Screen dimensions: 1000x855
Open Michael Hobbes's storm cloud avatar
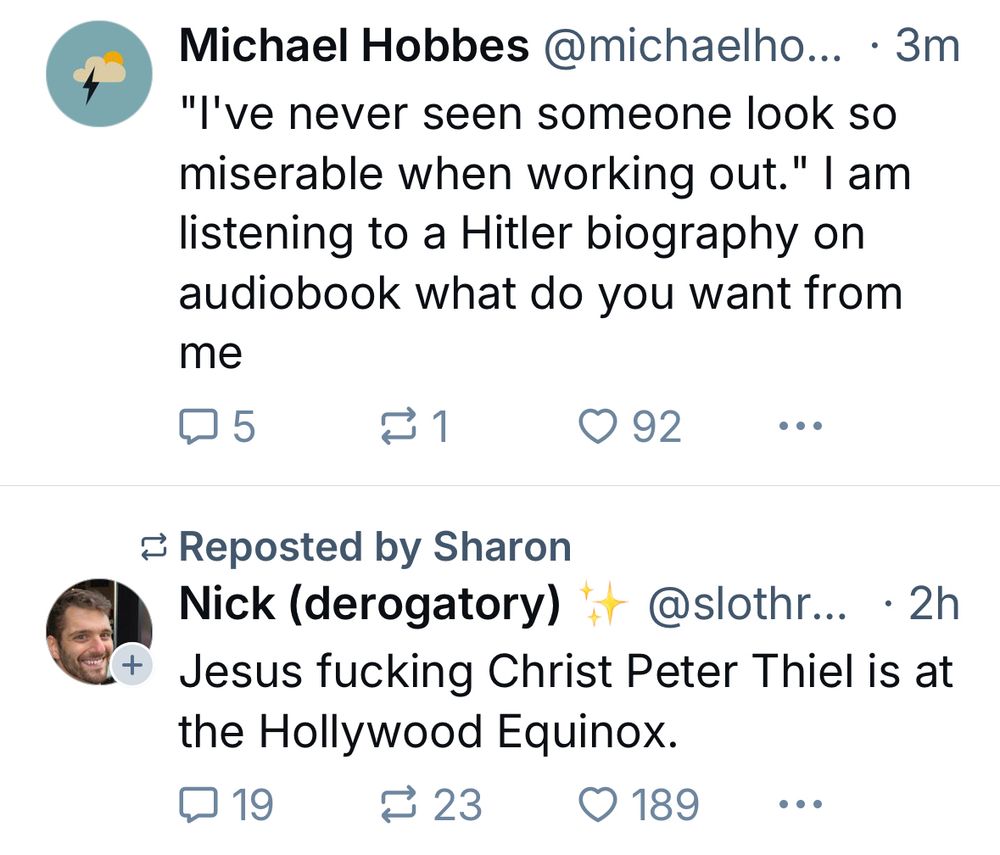[x=99, y=74]
